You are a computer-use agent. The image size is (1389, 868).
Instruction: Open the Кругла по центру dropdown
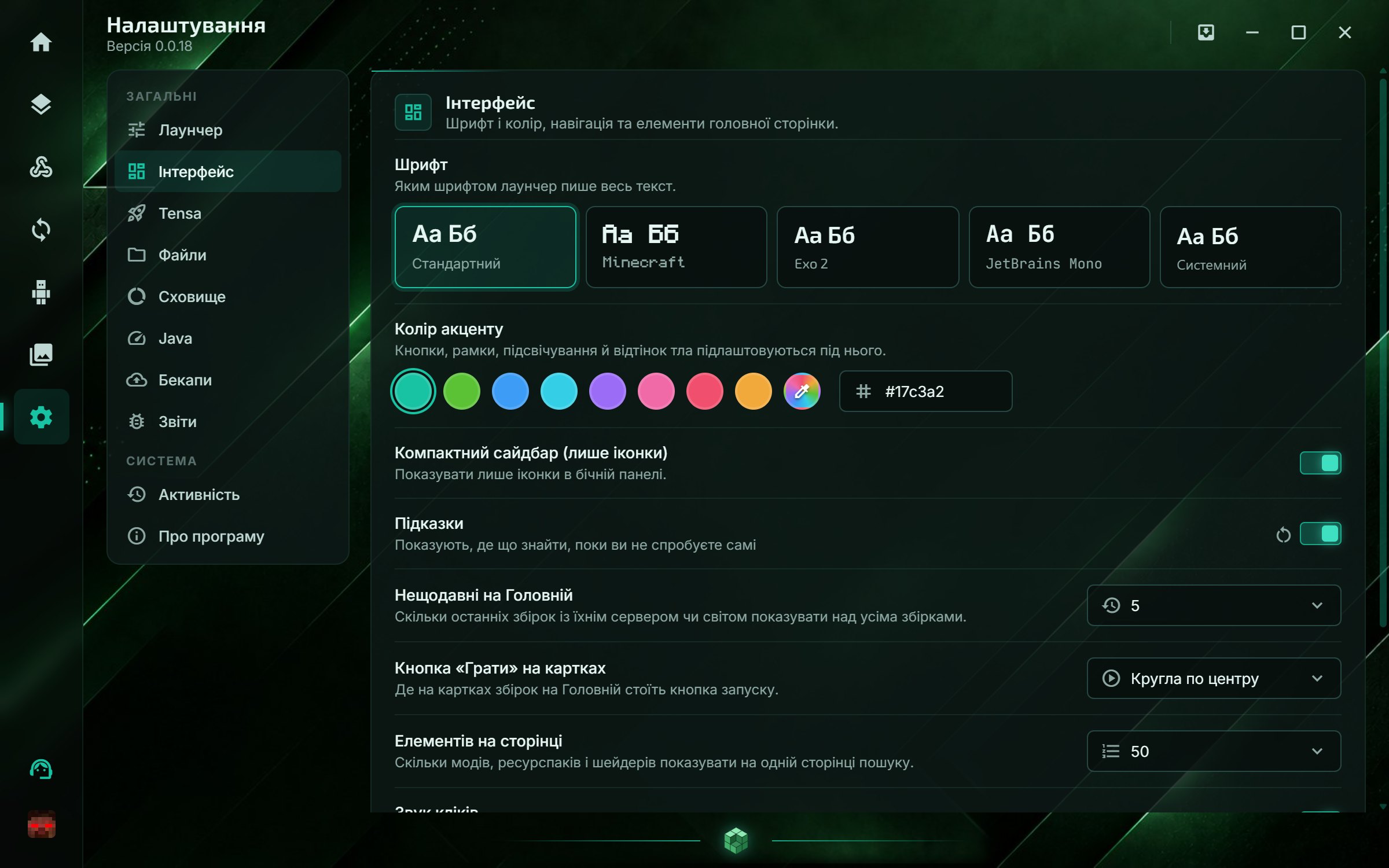tap(1214, 678)
